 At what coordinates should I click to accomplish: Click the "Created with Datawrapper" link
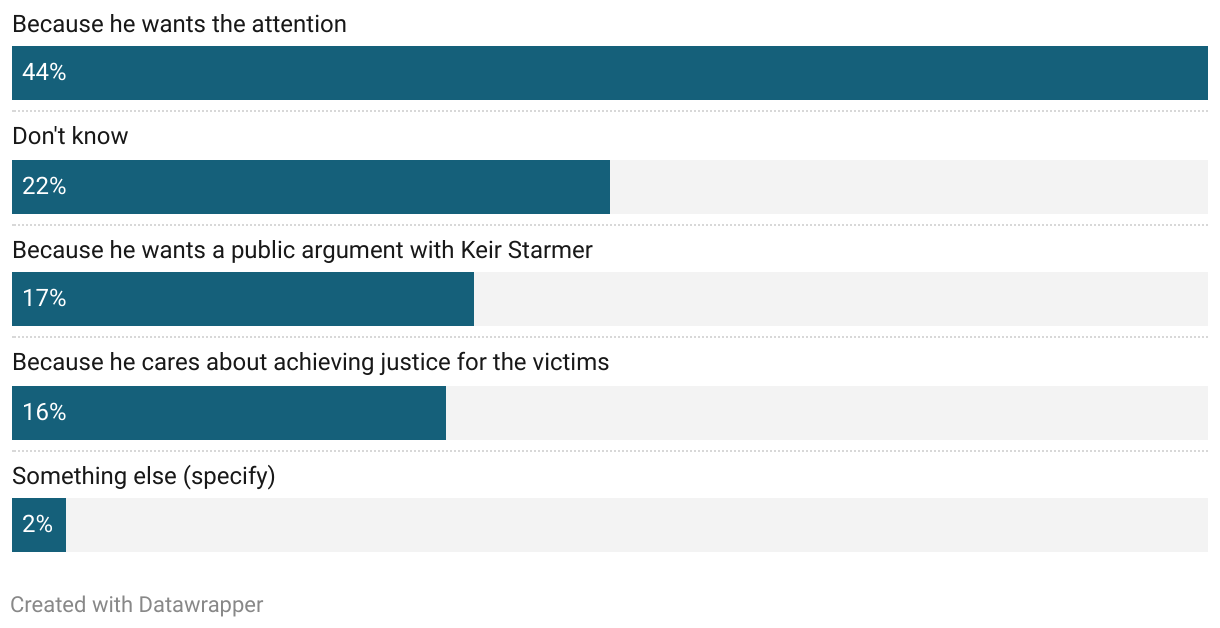click(x=137, y=605)
